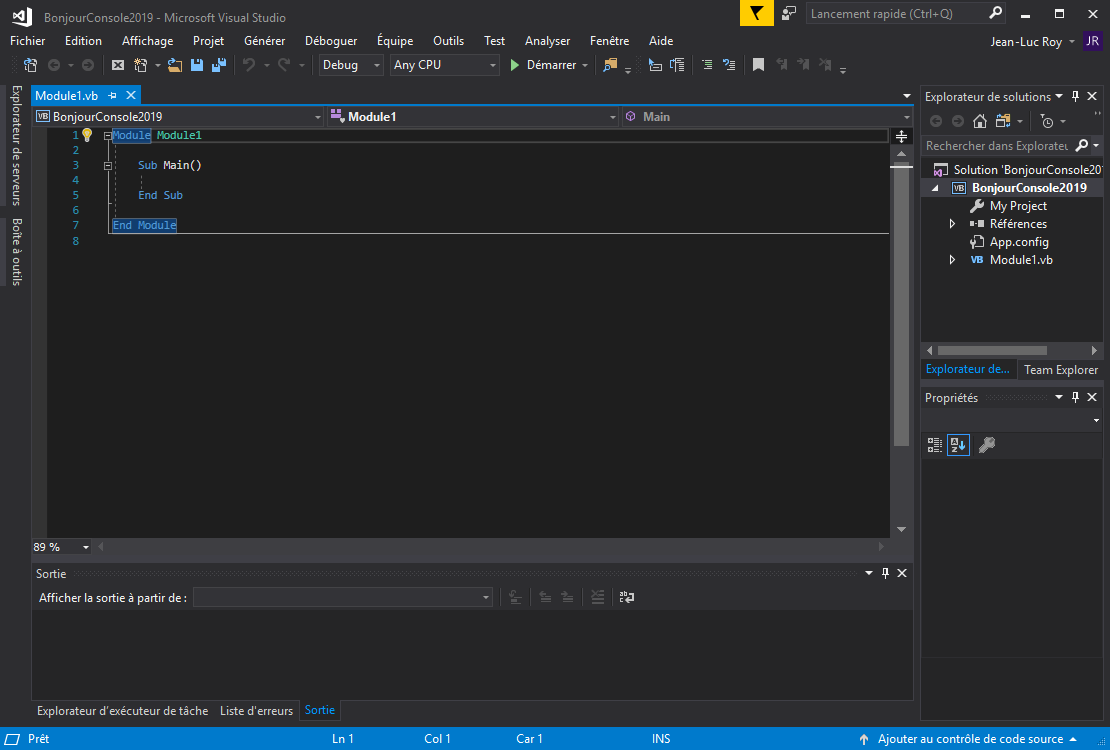Toggle auto-hide pin on Sortie panel
This screenshot has width=1110, height=750.
click(885, 573)
